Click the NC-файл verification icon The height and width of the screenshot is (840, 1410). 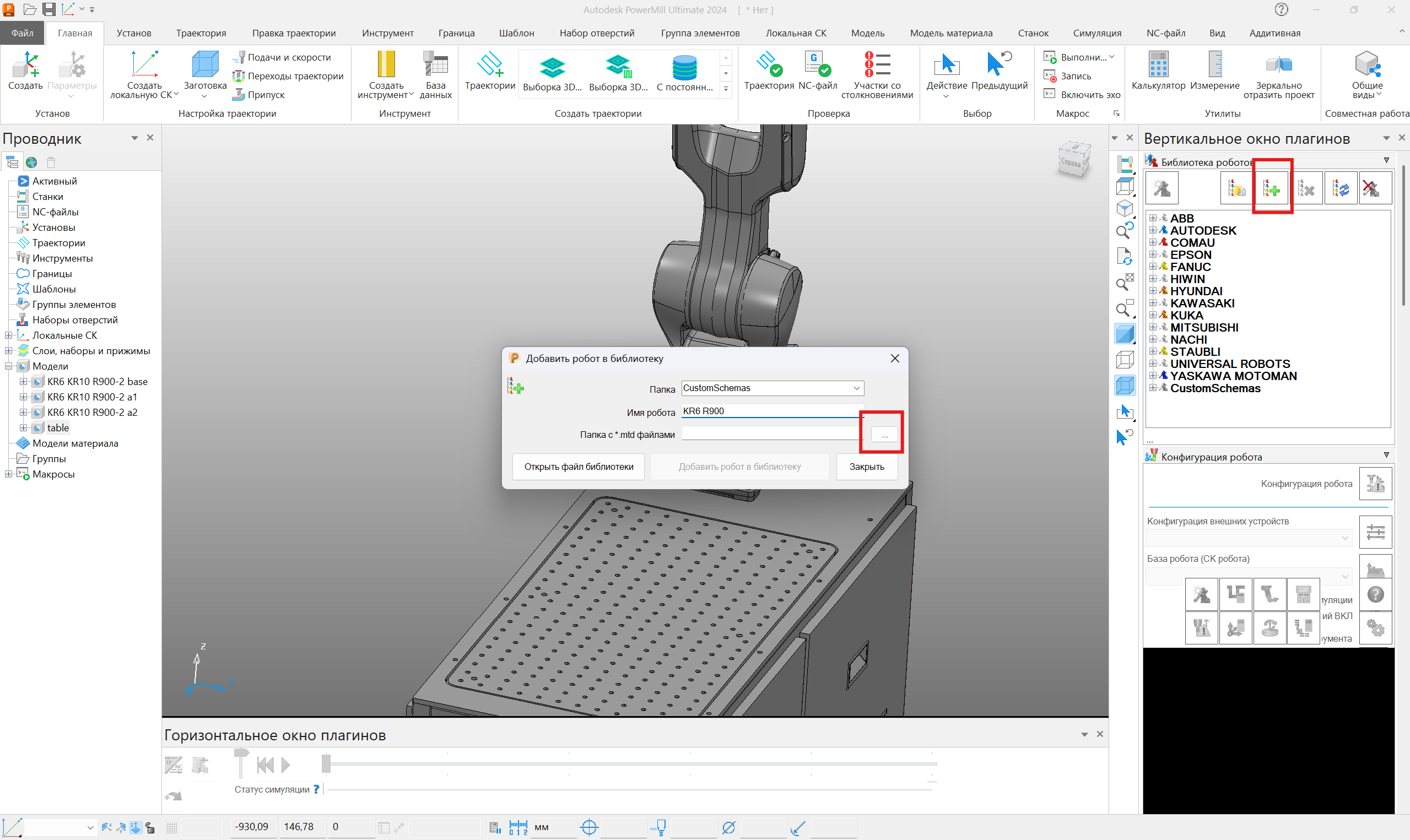click(x=817, y=64)
